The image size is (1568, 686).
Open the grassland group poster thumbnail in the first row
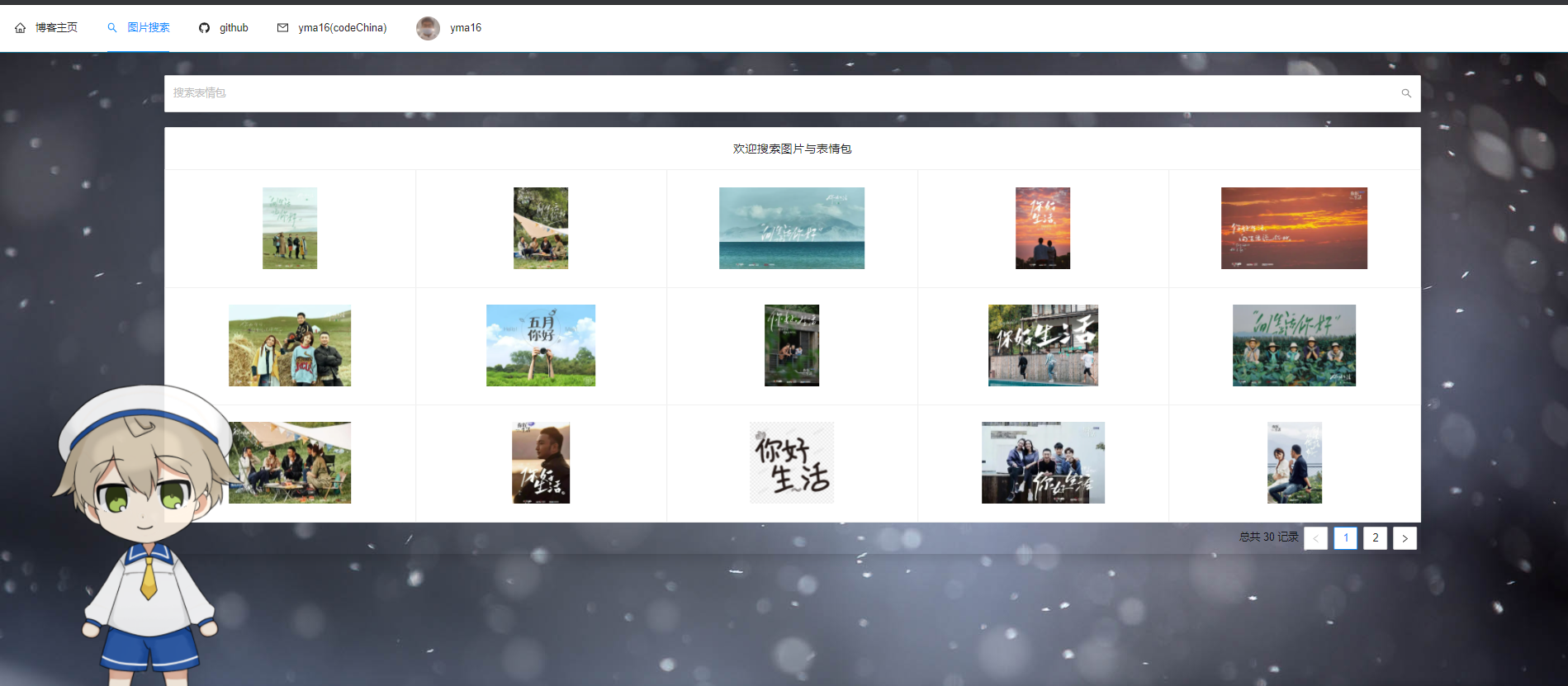pos(290,228)
